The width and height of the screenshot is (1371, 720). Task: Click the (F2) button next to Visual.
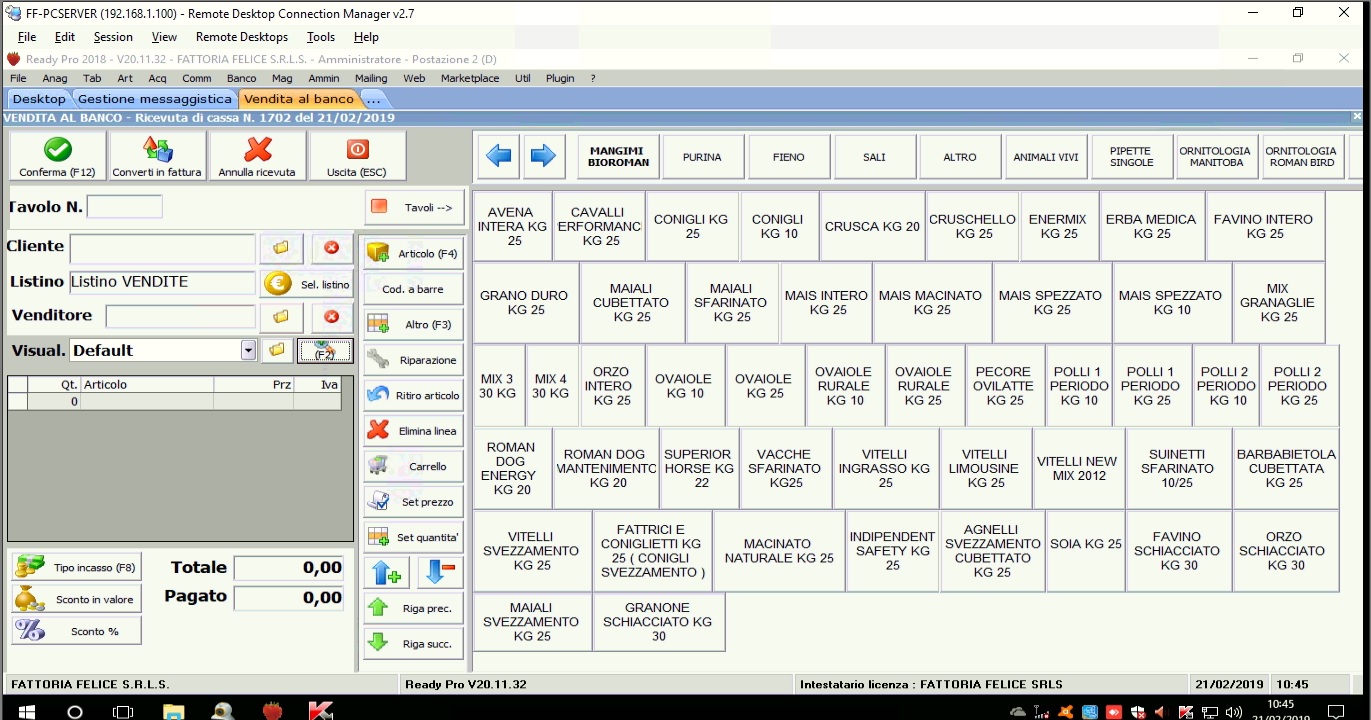pyautogui.click(x=325, y=351)
